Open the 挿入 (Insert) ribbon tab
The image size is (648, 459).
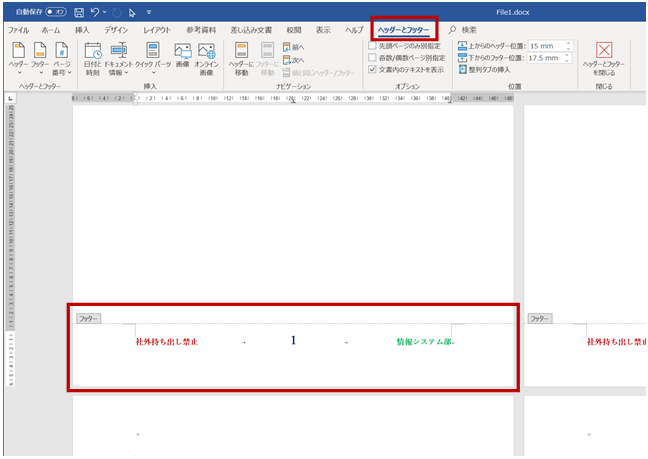click(x=82, y=30)
